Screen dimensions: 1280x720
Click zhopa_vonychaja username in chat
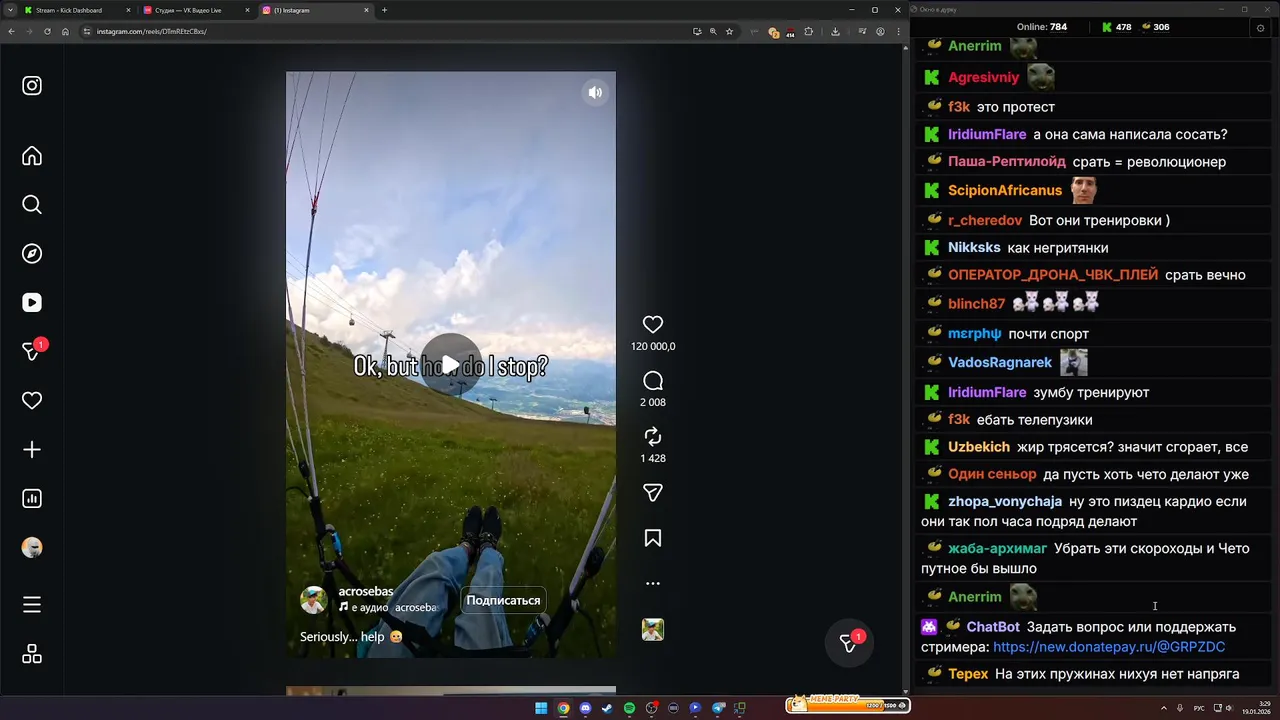pyautogui.click(x=1005, y=502)
